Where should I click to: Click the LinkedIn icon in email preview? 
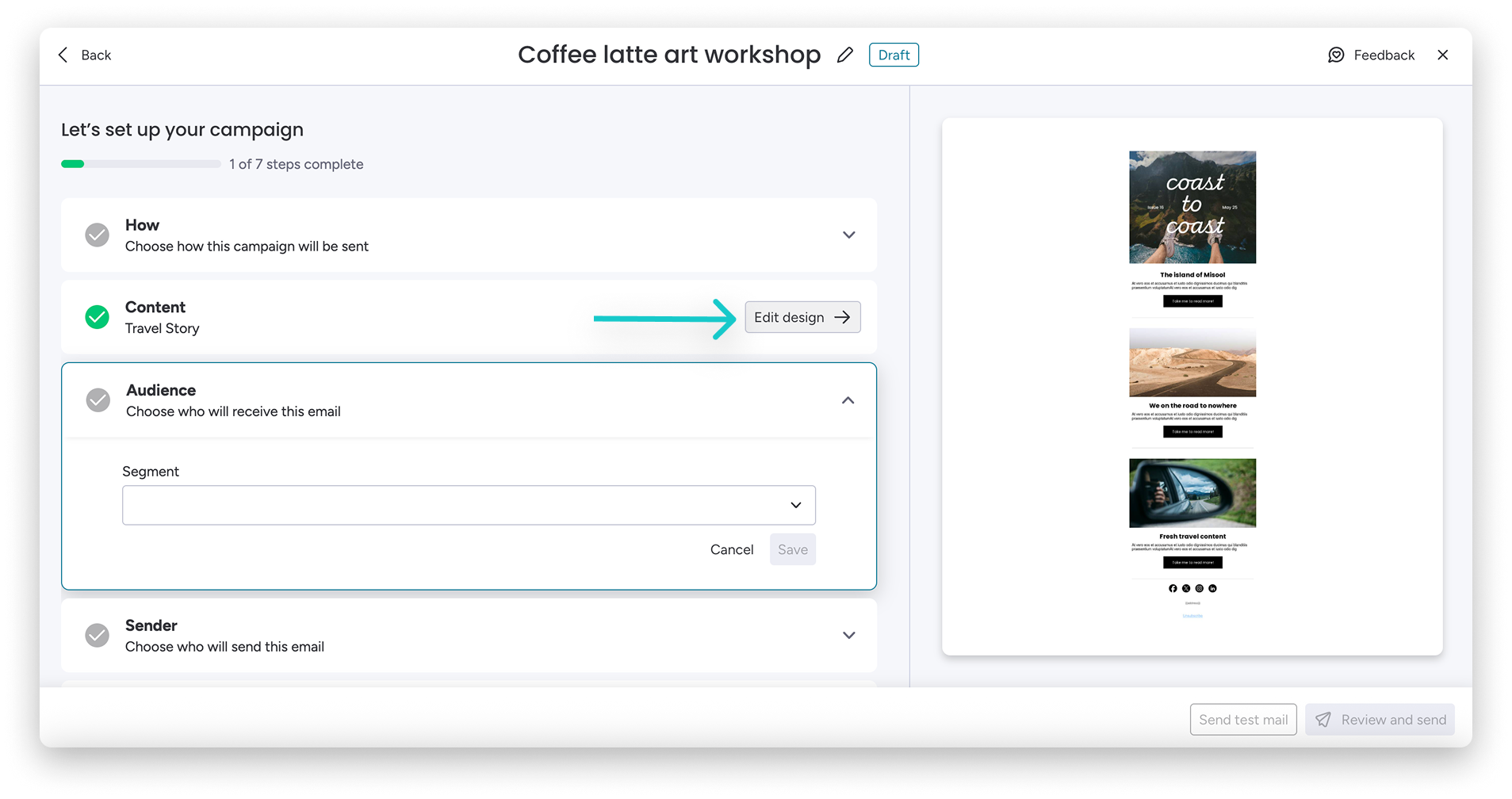point(1212,588)
